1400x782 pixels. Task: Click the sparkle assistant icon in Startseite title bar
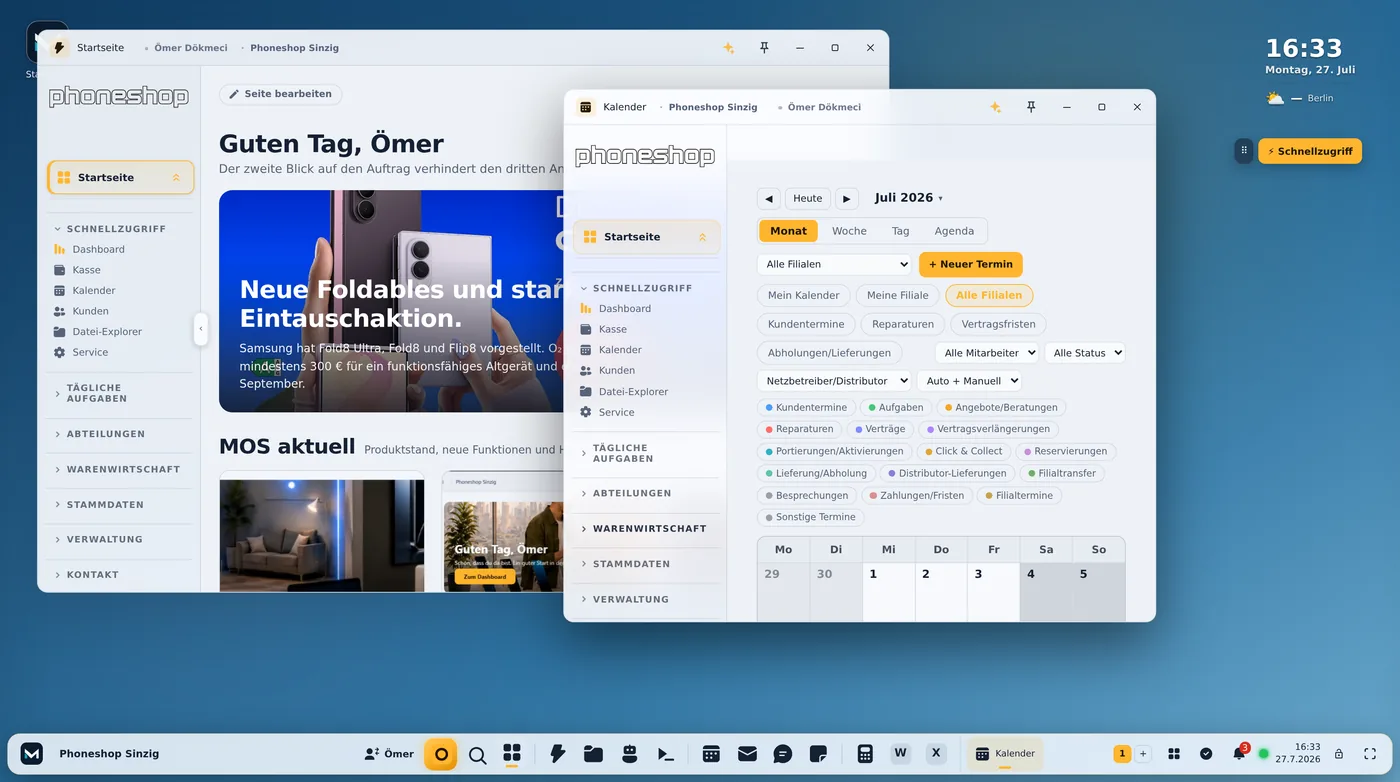(x=728, y=48)
